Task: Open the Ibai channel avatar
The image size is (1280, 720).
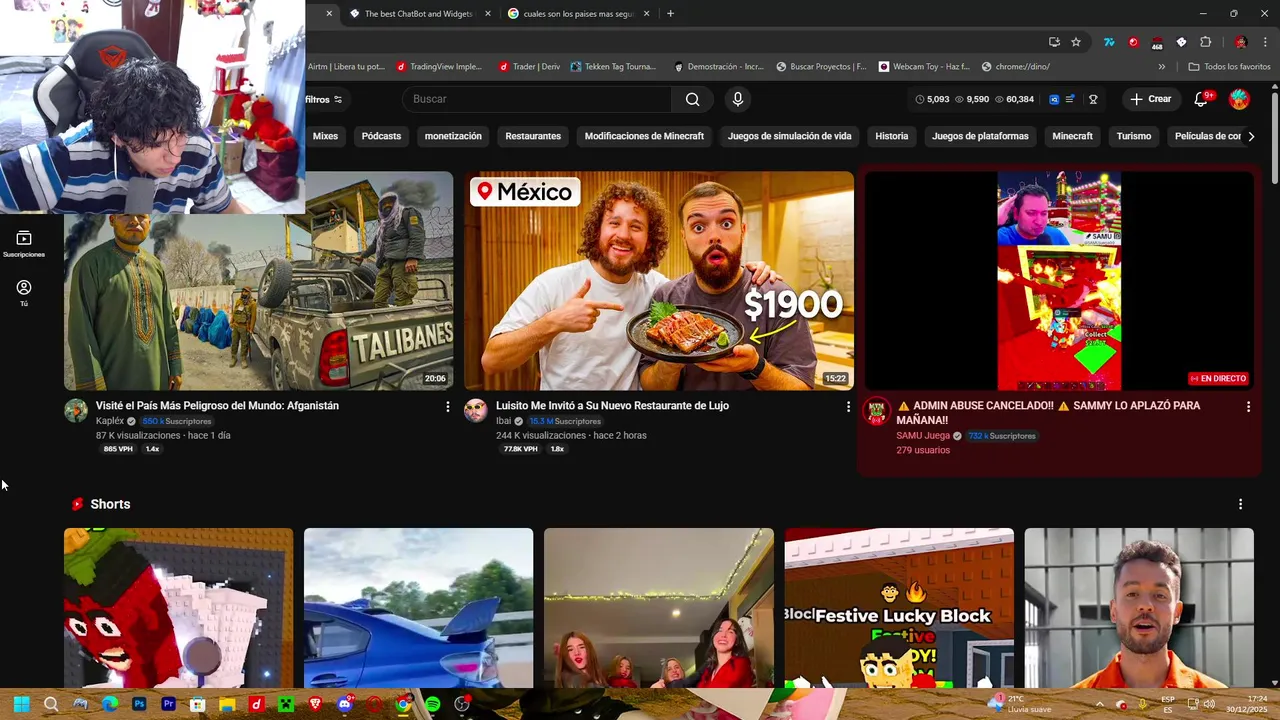Action: coord(476,411)
